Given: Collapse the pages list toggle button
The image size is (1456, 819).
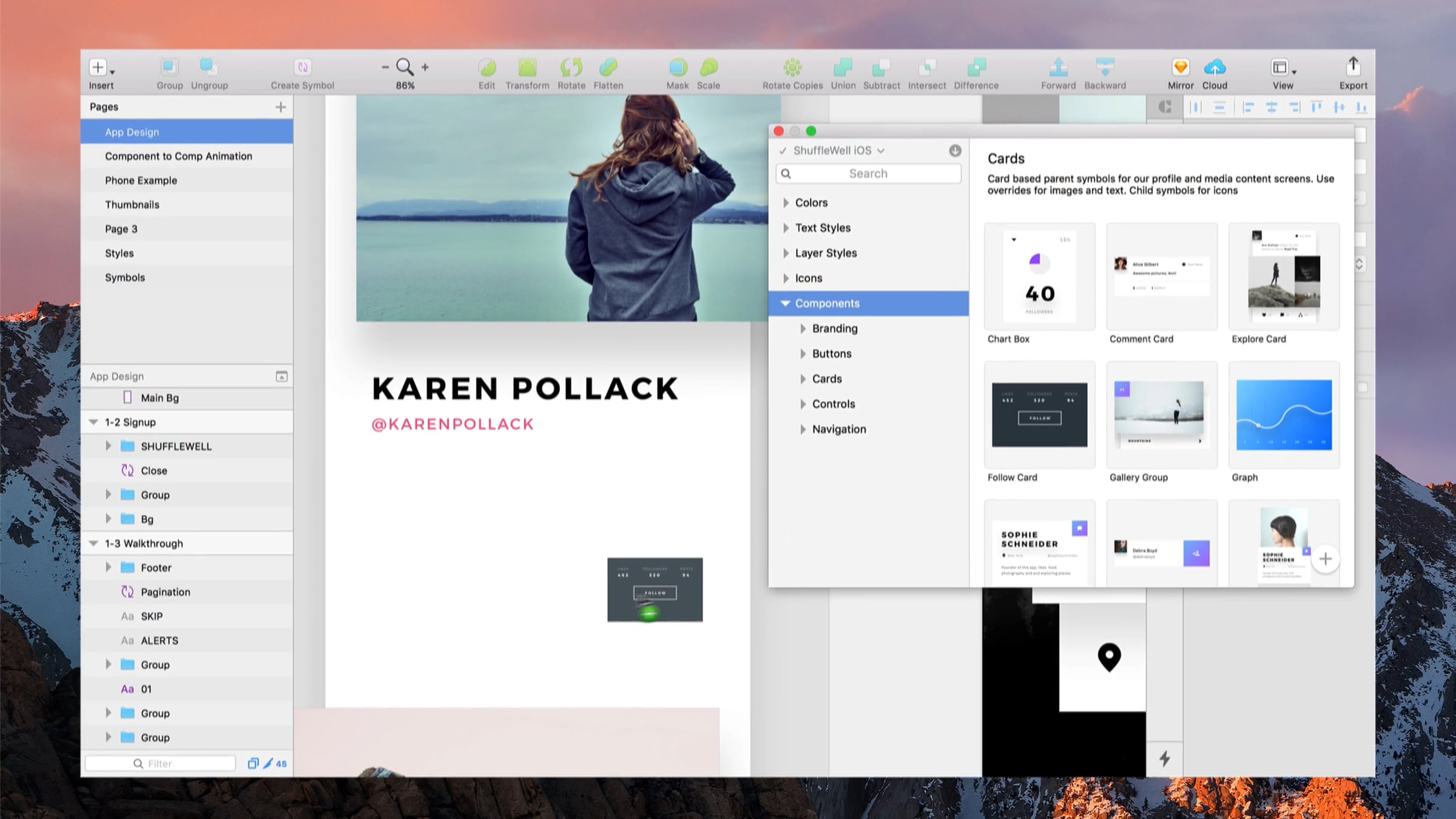Looking at the screenshot, I should click(281, 377).
